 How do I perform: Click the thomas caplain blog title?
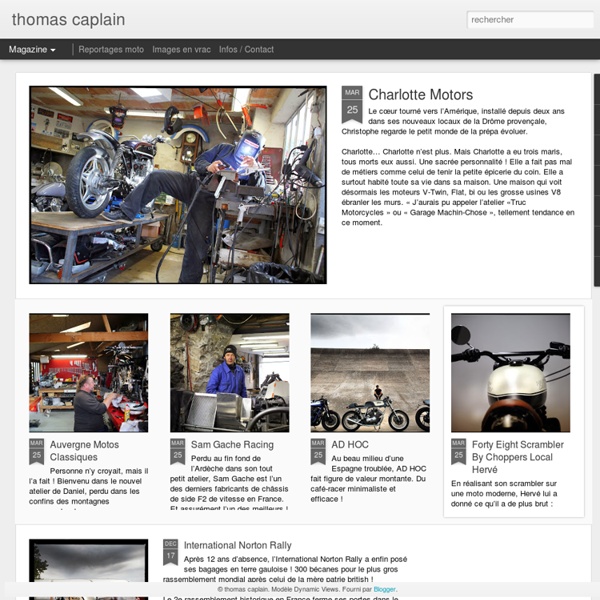pos(68,20)
